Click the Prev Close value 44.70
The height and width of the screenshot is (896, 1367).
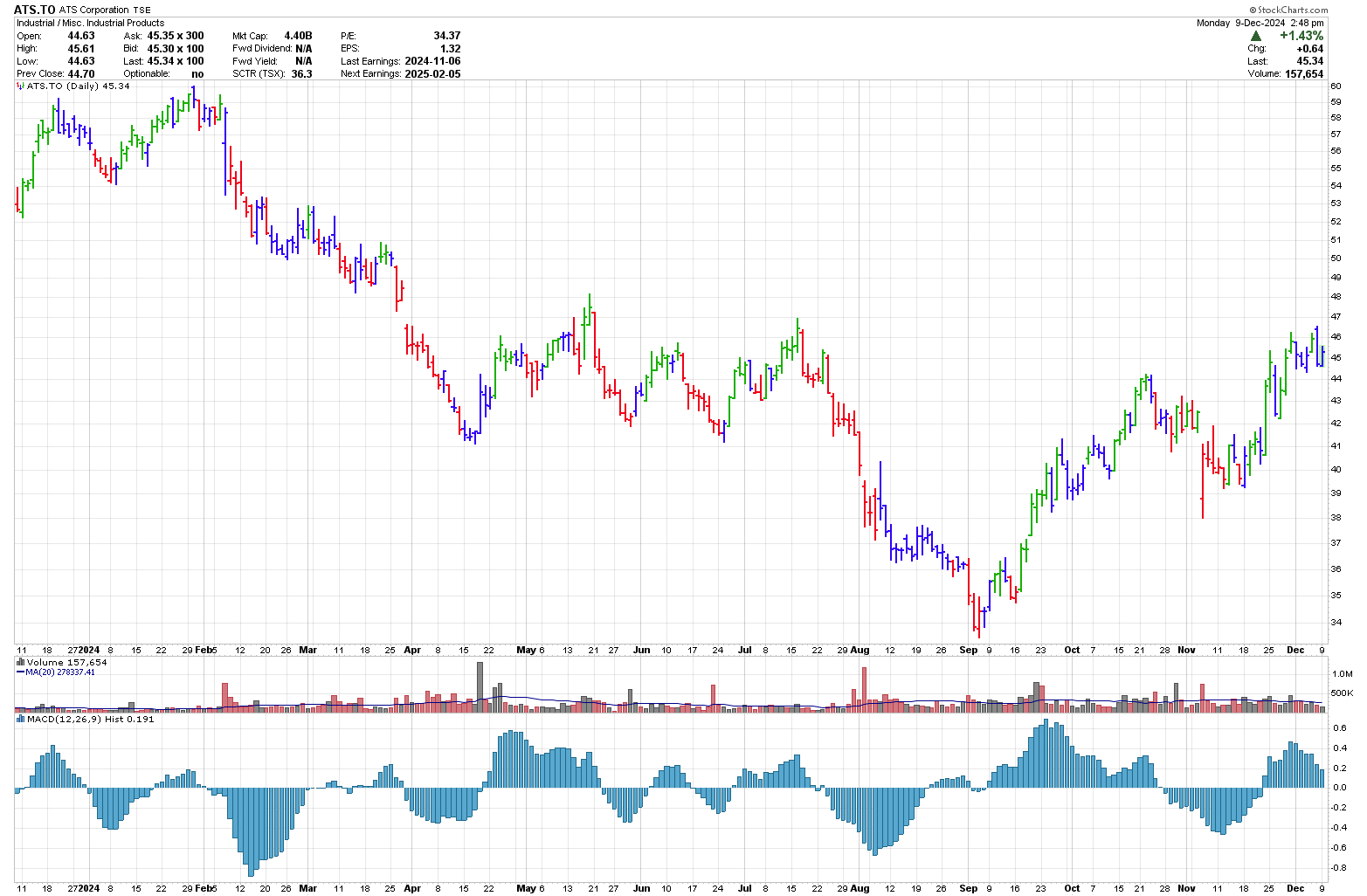click(x=81, y=74)
